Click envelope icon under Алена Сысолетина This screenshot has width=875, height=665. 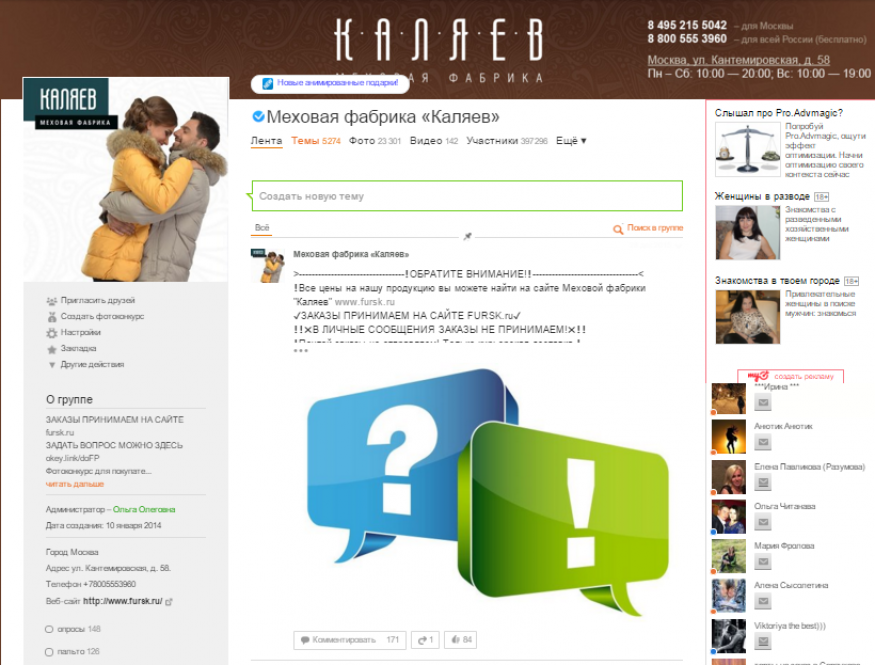(763, 601)
